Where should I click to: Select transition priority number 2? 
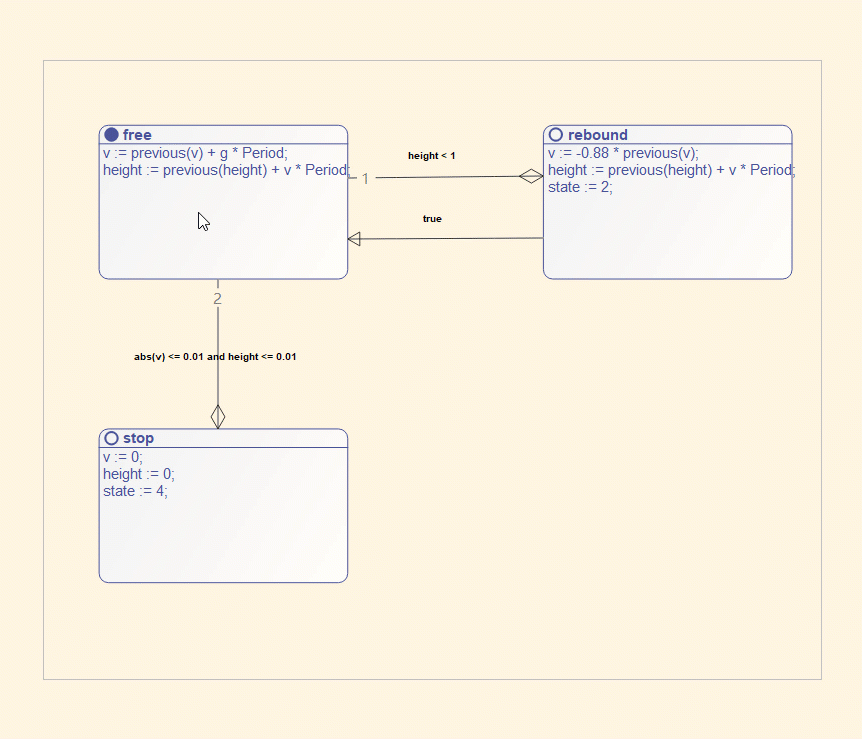coord(218,299)
